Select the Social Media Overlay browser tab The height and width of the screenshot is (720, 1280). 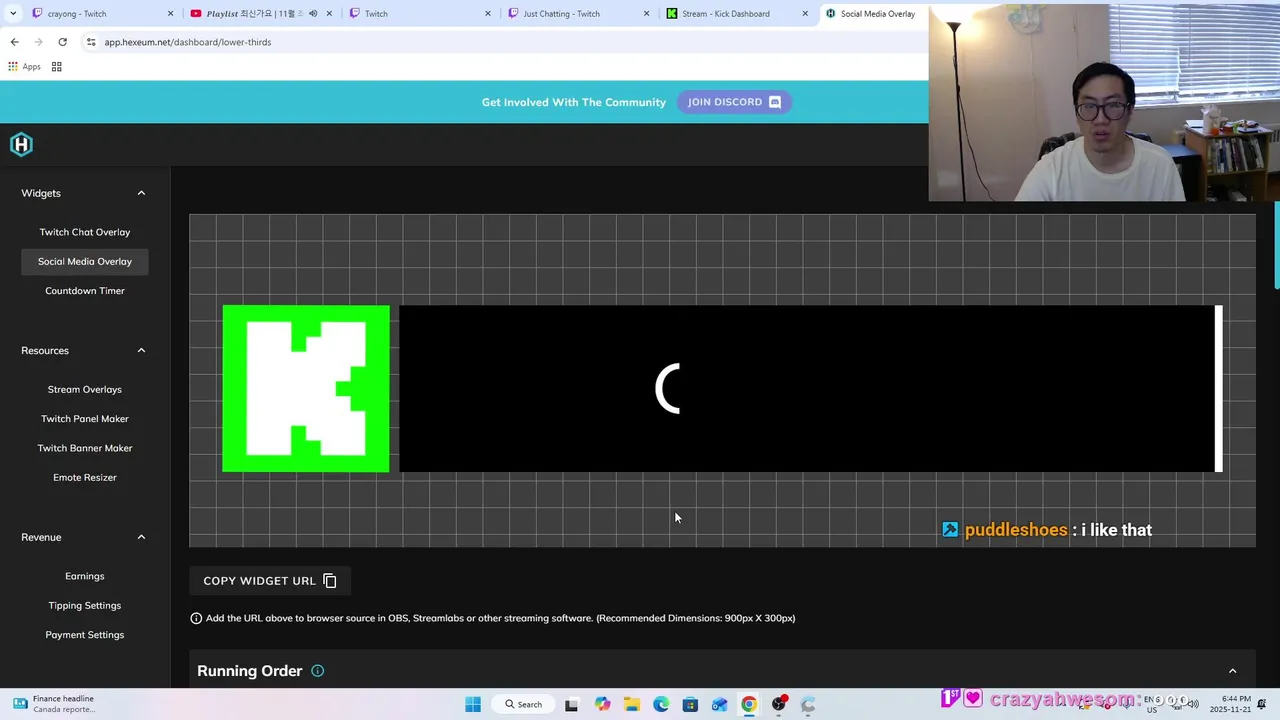(873, 14)
